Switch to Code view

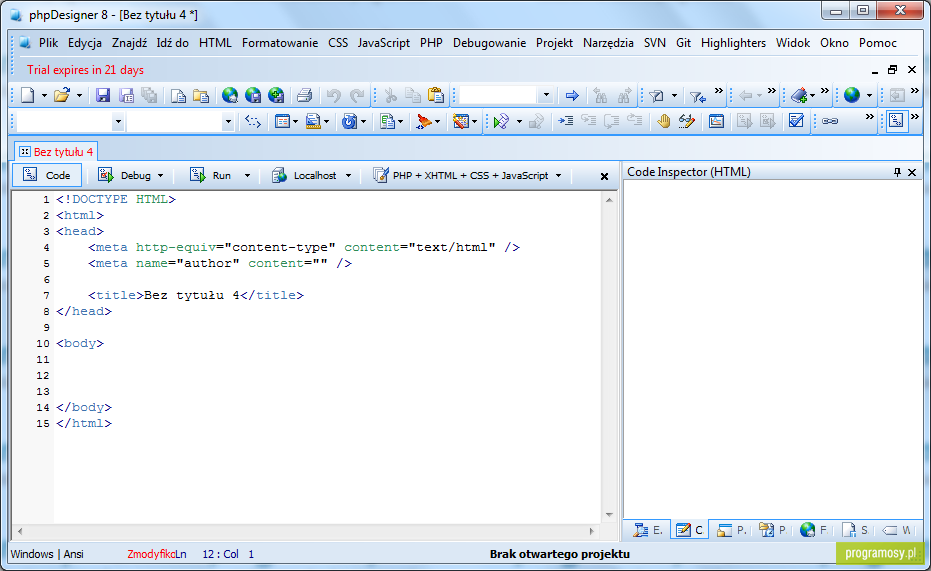pos(47,175)
